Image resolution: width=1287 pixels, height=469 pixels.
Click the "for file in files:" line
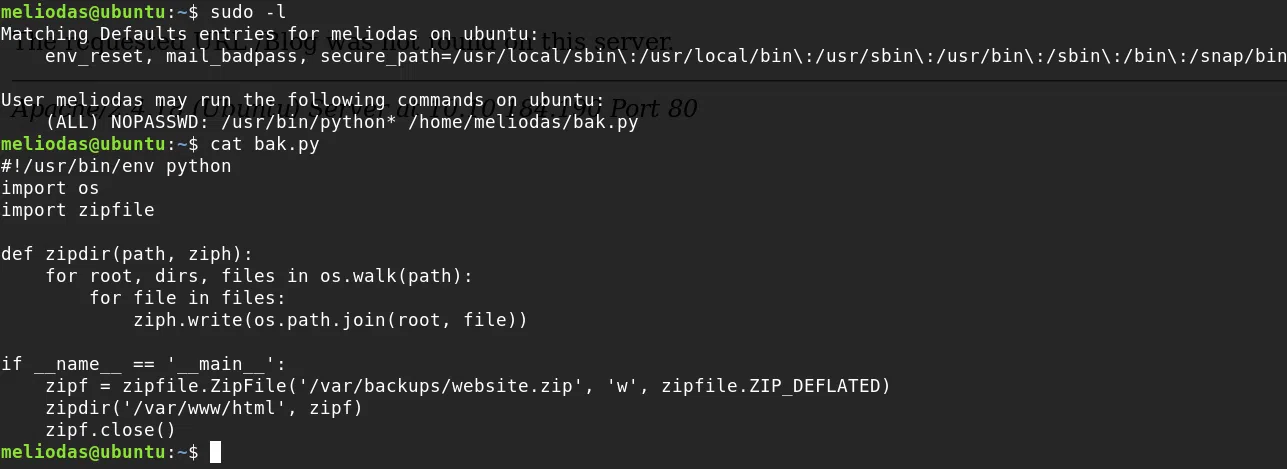click(188, 298)
